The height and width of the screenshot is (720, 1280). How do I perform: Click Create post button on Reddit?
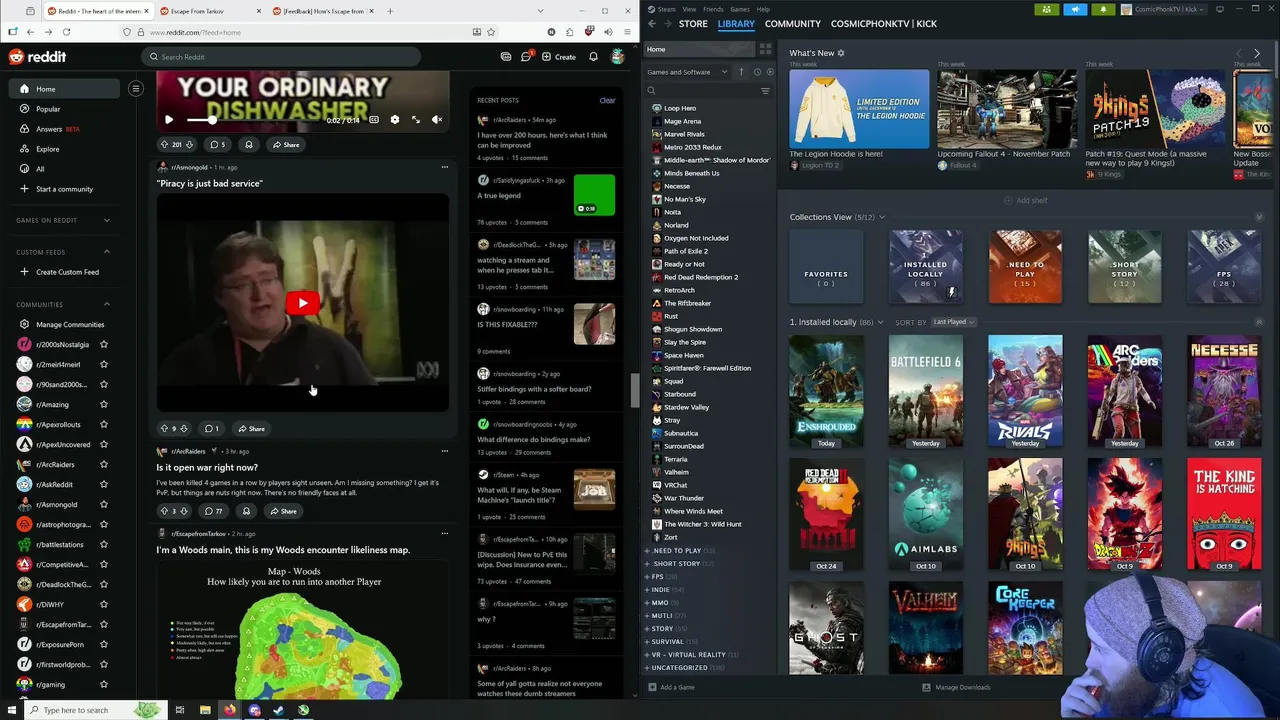point(559,57)
